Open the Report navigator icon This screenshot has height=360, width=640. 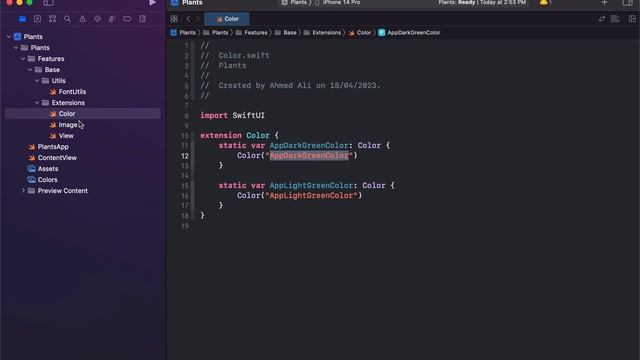tap(142, 19)
